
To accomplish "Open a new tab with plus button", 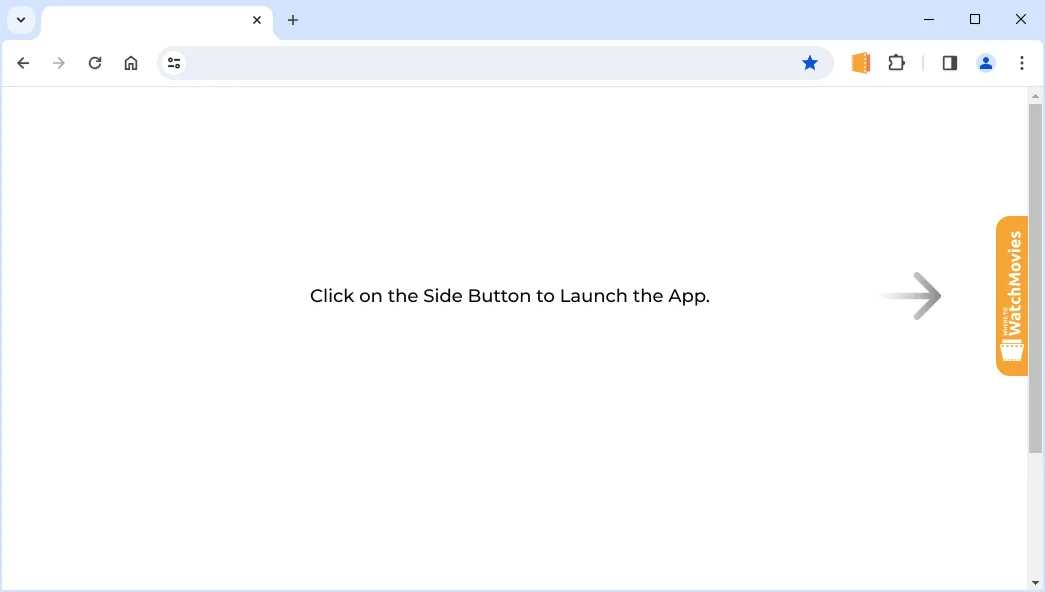I will coord(293,20).
